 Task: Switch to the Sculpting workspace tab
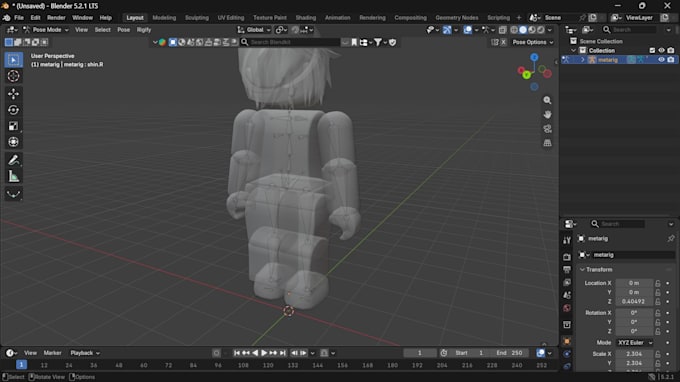pos(197,18)
